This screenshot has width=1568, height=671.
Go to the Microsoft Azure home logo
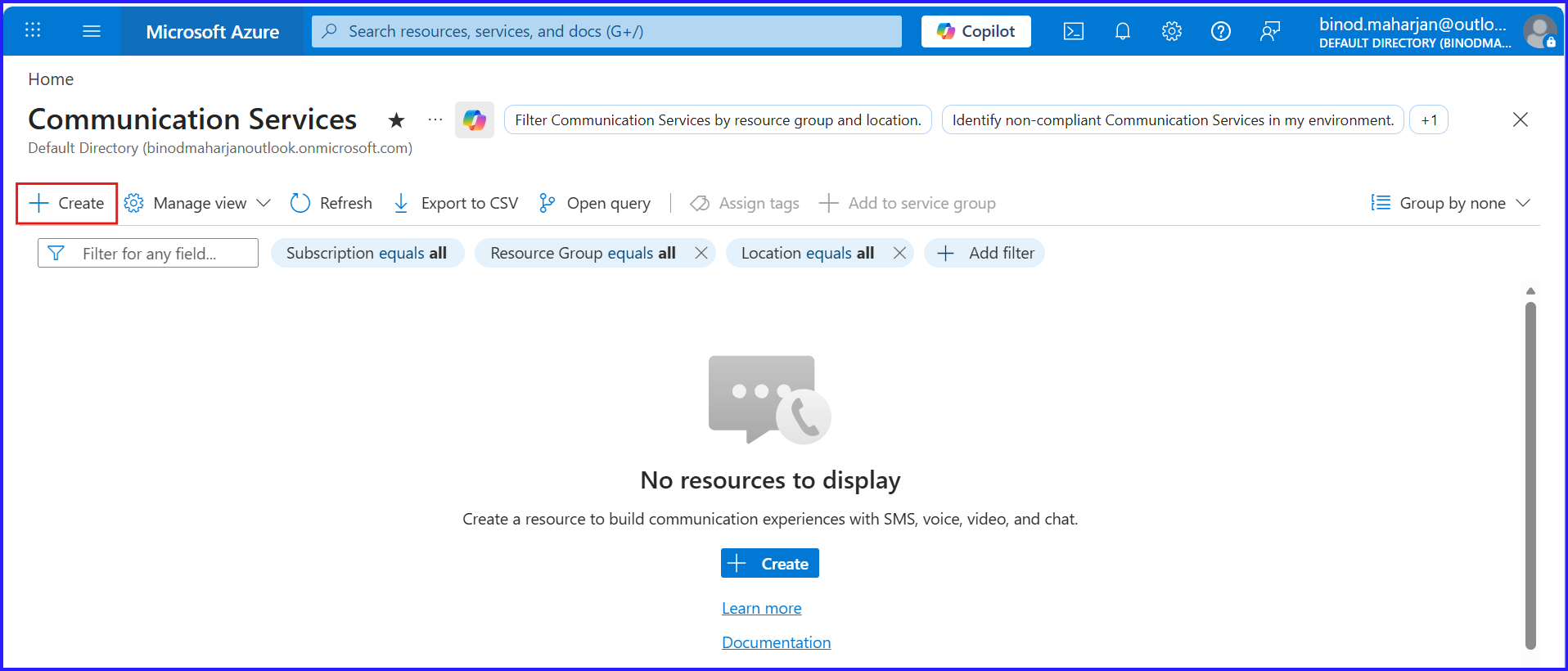pos(213,32)
